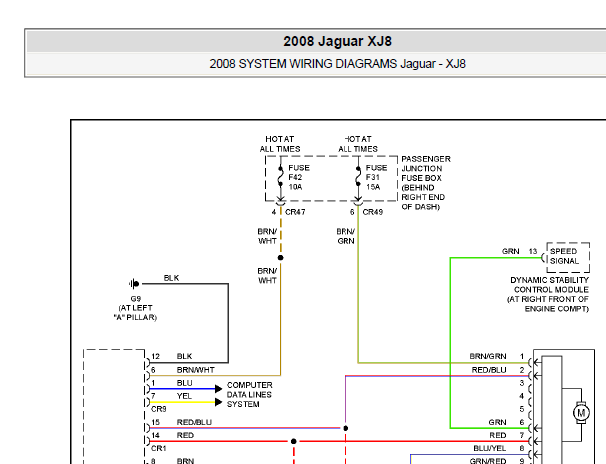Click the G9 ground symbol

click(134, 284)
